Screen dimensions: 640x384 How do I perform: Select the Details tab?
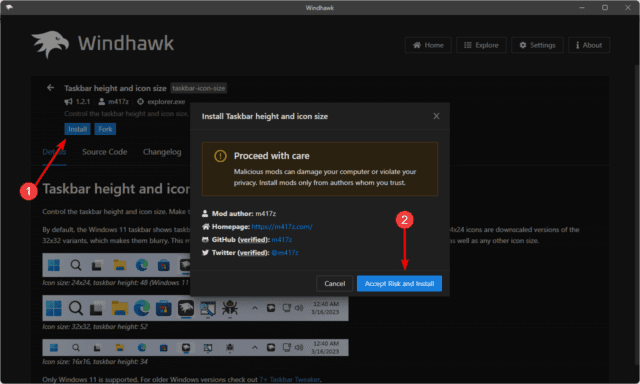[54, 152]
